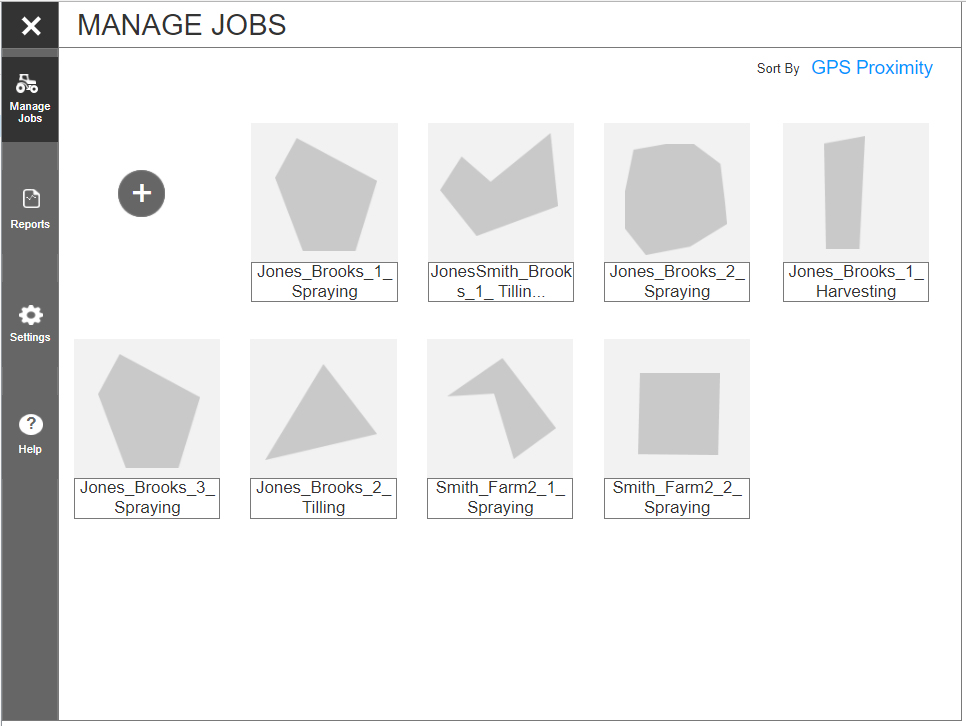Select Smith_Farm2_2_Spraying square field thumbnail
966x726 pixels.
pos(678,412)
